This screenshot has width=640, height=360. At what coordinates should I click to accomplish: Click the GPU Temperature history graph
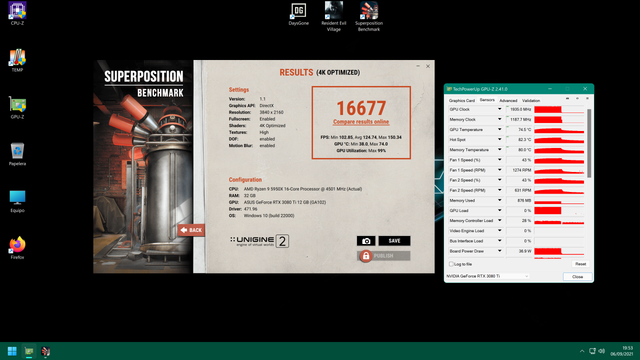[x=559, y=129]
